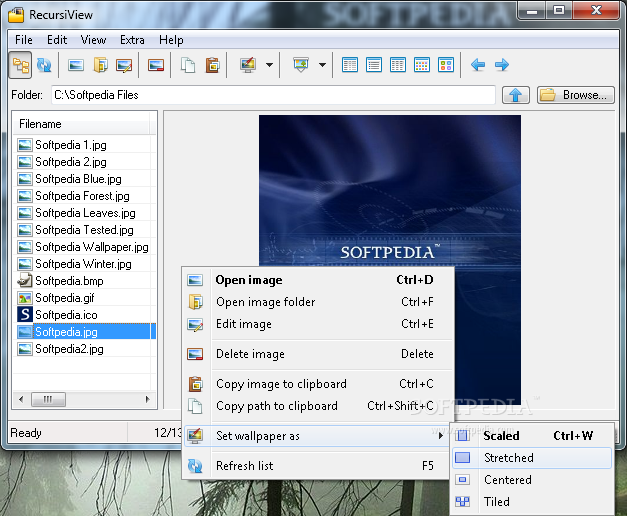Click the go up one folder button
This screenshot has height=516, width=627.
[x=516, y=95]
